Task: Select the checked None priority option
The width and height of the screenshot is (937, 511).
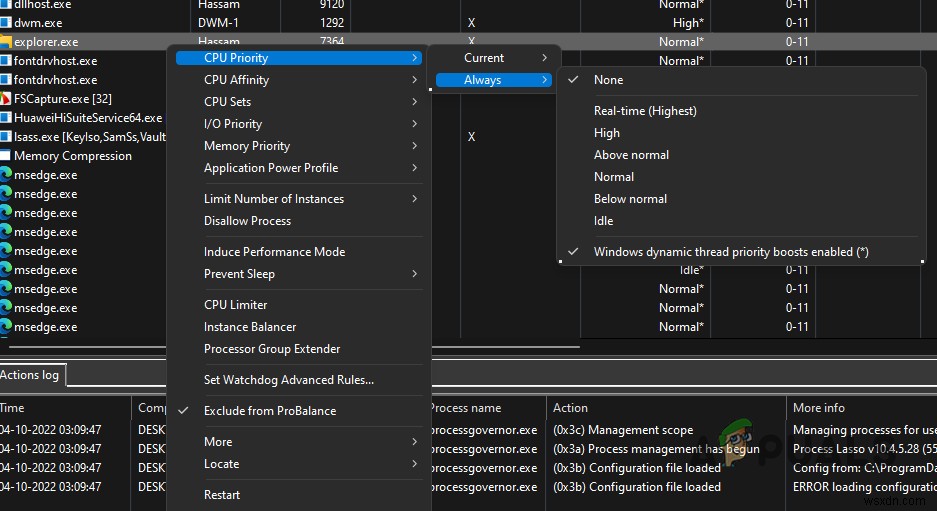Action: 608,80
